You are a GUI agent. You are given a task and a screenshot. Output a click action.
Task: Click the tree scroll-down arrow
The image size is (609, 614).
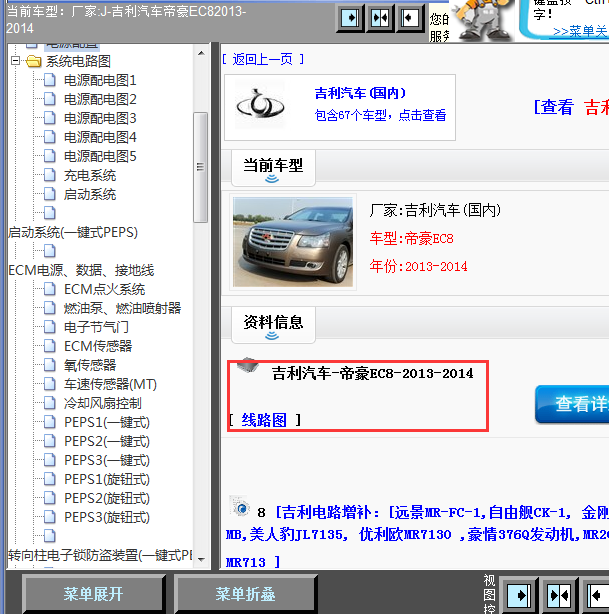pyautogui.click(x=201, y=560)
